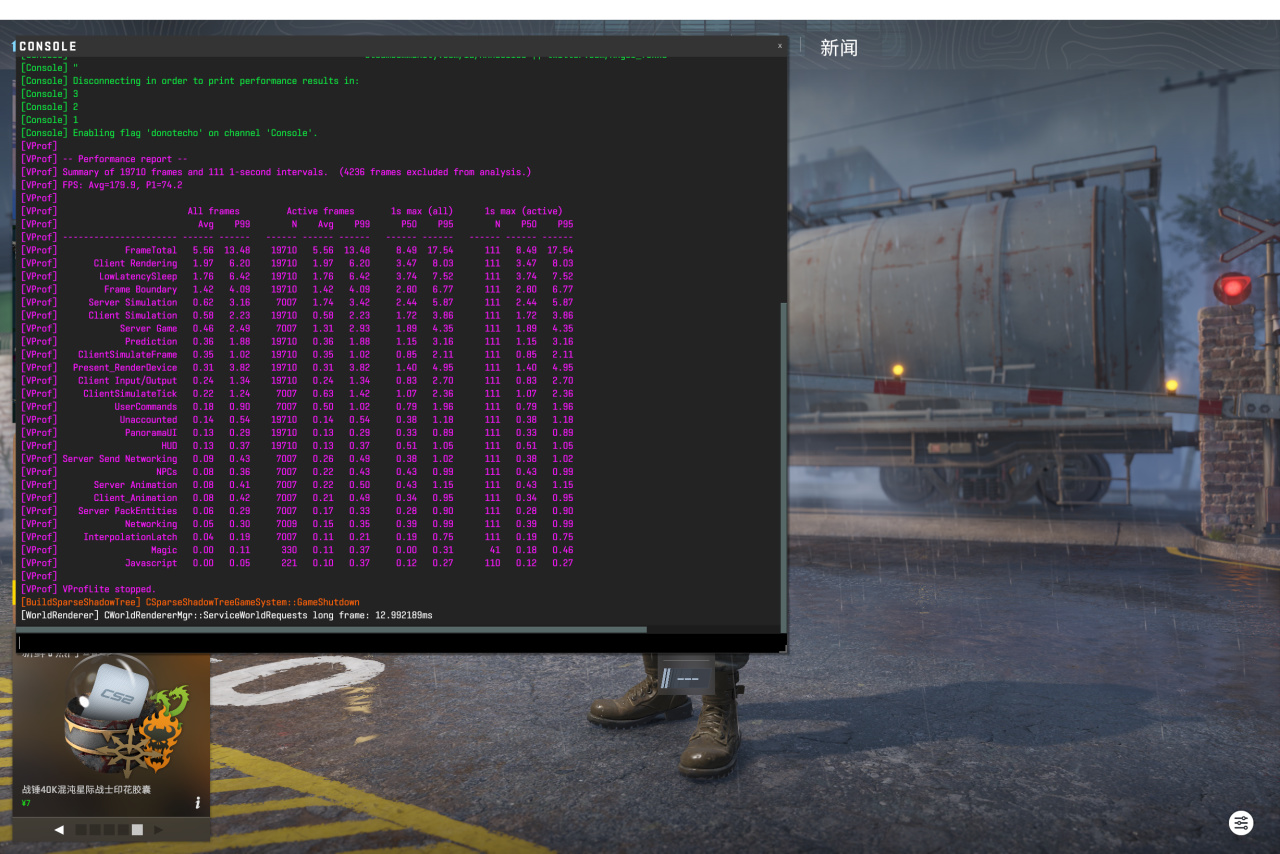Click the 'Server Simulation' row label
Image resolution: width=1280 pixels, height=854 pixels.
133,302
